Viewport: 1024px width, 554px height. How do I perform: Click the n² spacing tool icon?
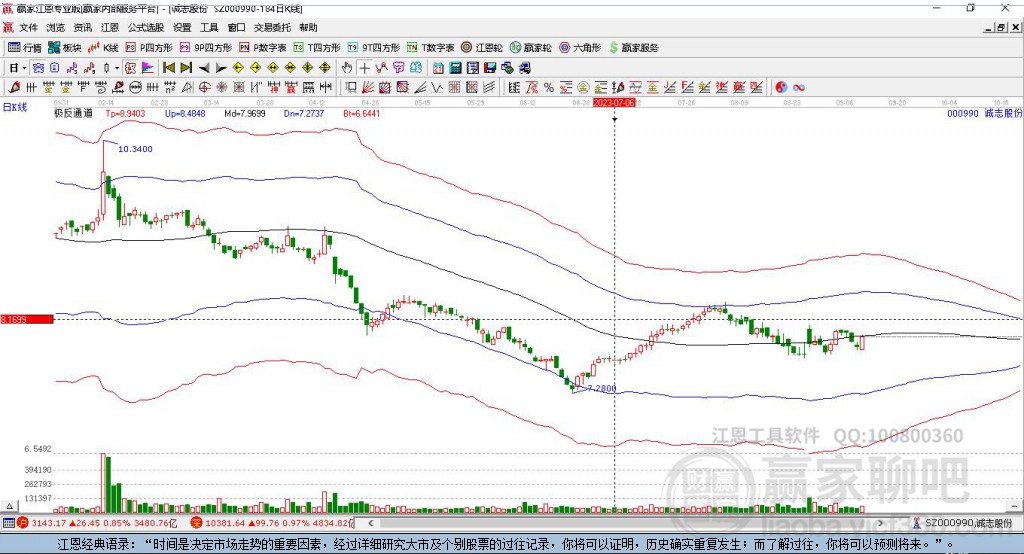pyautogui.click(x=170, y=87)
